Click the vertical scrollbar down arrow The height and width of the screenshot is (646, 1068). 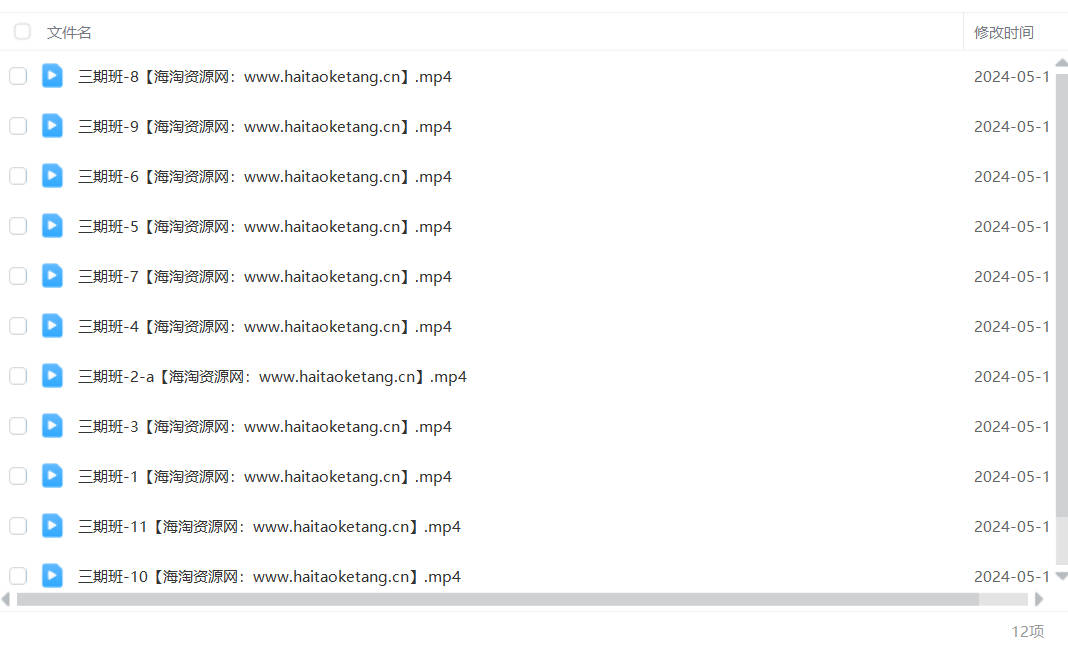(x=1061, y=576)
